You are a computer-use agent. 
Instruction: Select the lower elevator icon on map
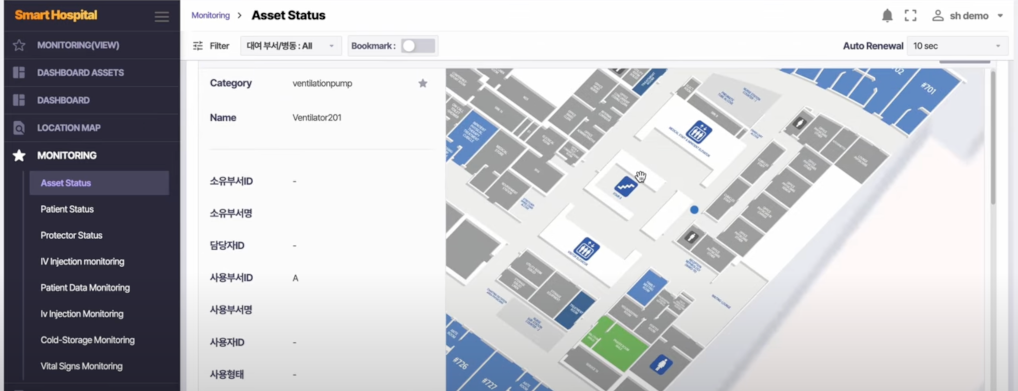[586, 248]
